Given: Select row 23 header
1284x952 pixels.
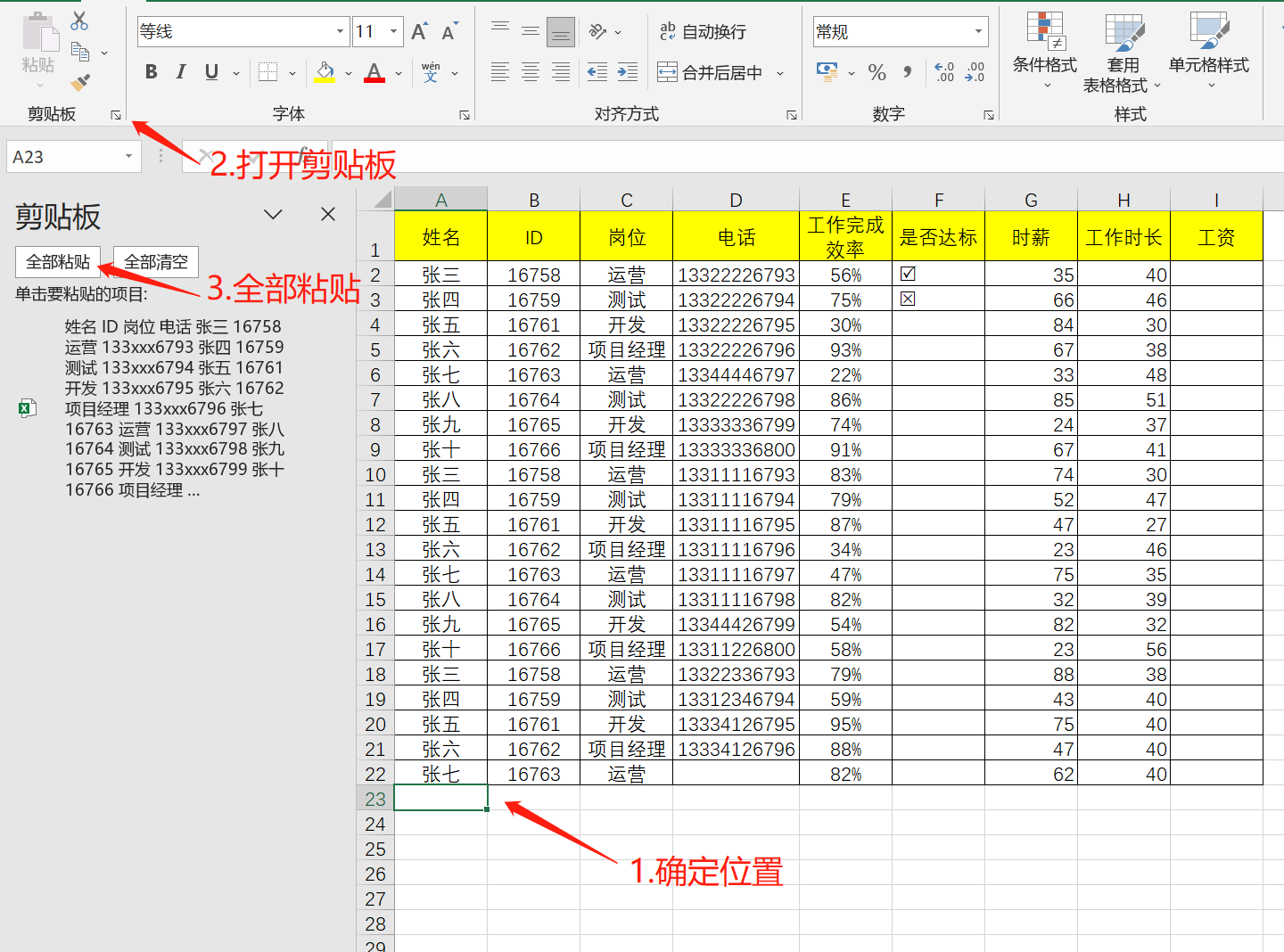Looking at the screenshot, I should [x=375, y=799].
